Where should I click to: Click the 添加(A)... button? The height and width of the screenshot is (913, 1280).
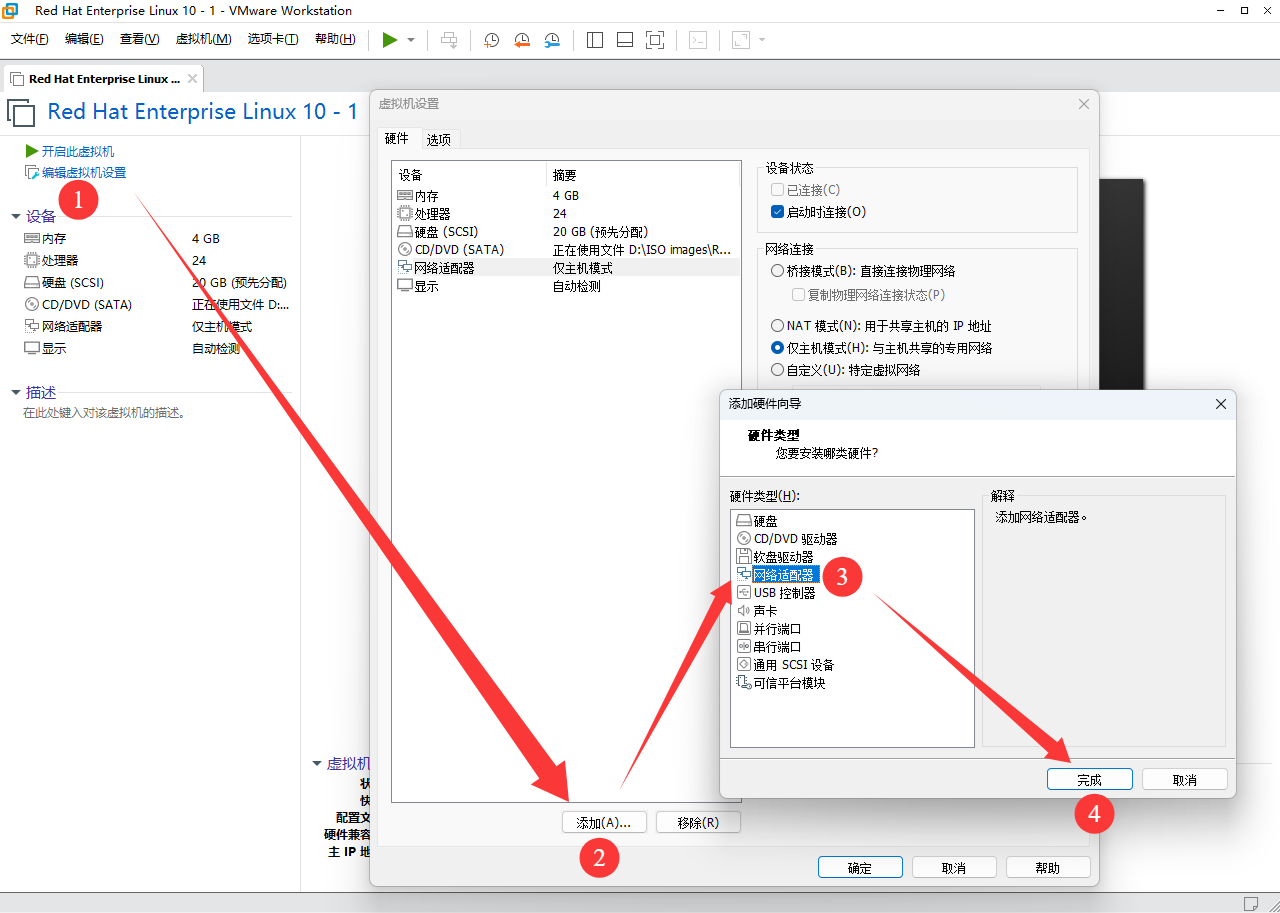tap(603, 823)
